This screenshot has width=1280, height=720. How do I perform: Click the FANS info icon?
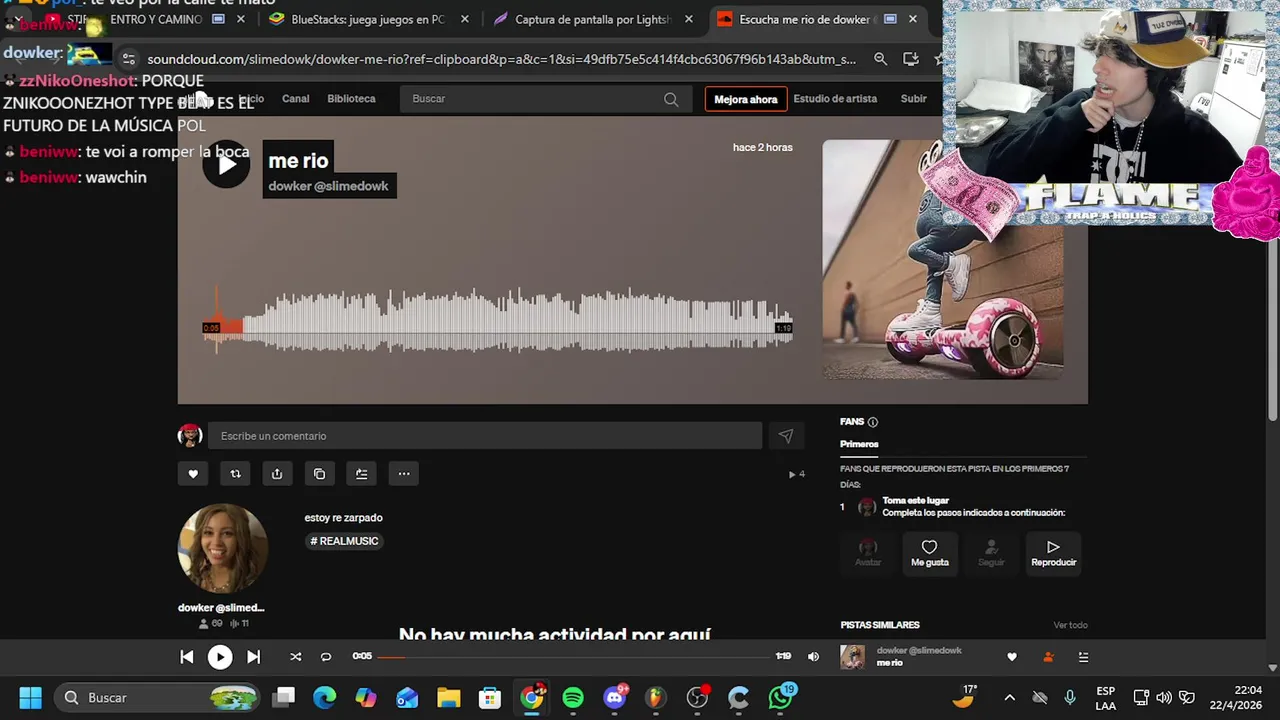873,422
